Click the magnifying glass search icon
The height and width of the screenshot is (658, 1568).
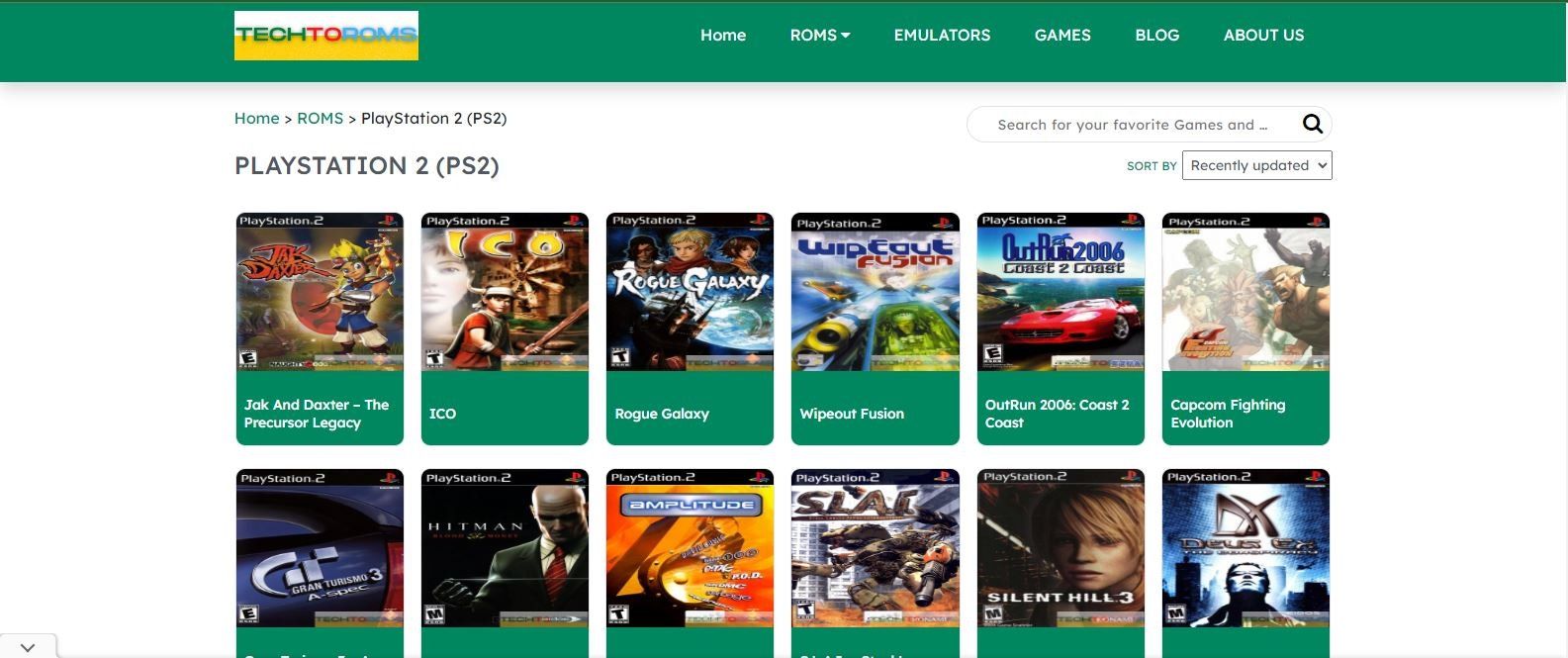[1313, 124]
